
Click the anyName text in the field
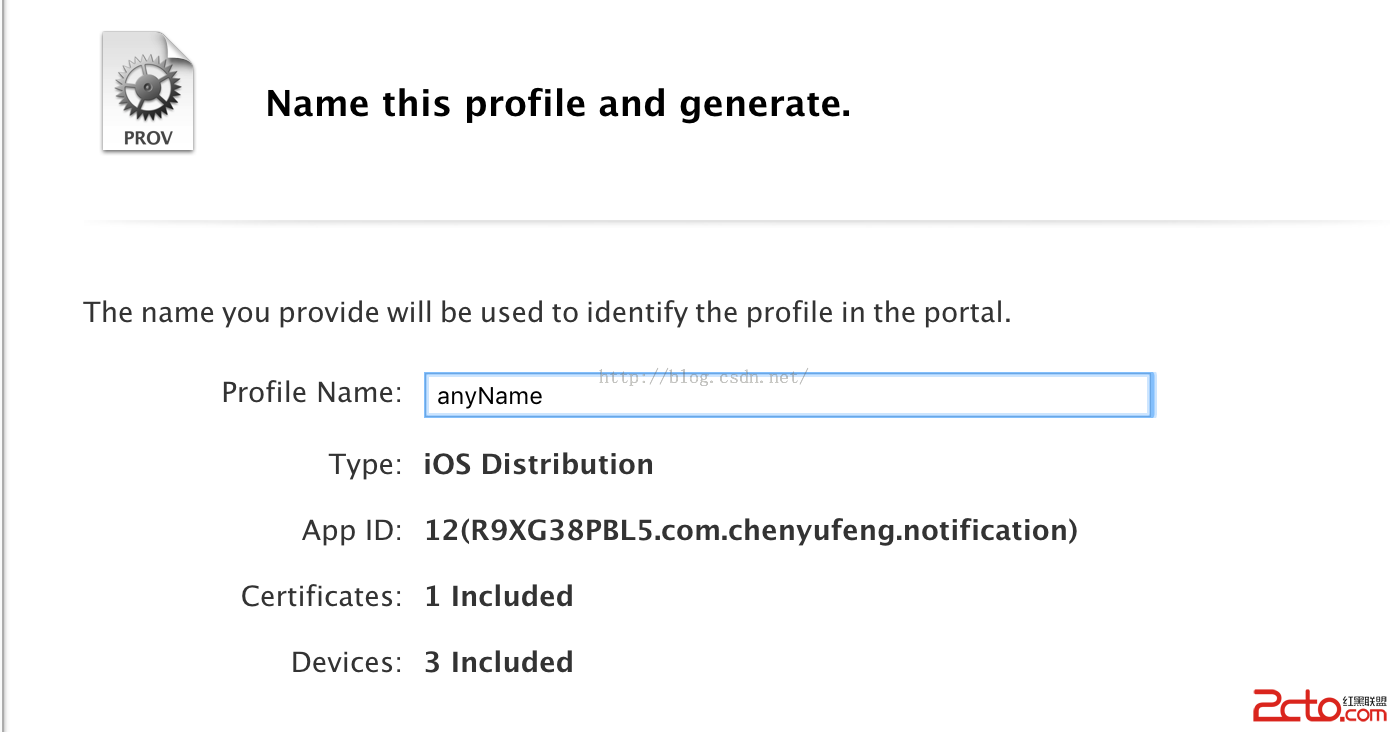[490, 396]
